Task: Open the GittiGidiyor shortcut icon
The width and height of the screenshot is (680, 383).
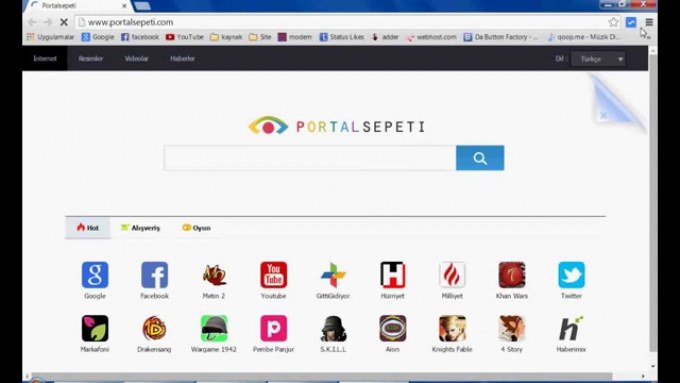Action: (333, 275)
